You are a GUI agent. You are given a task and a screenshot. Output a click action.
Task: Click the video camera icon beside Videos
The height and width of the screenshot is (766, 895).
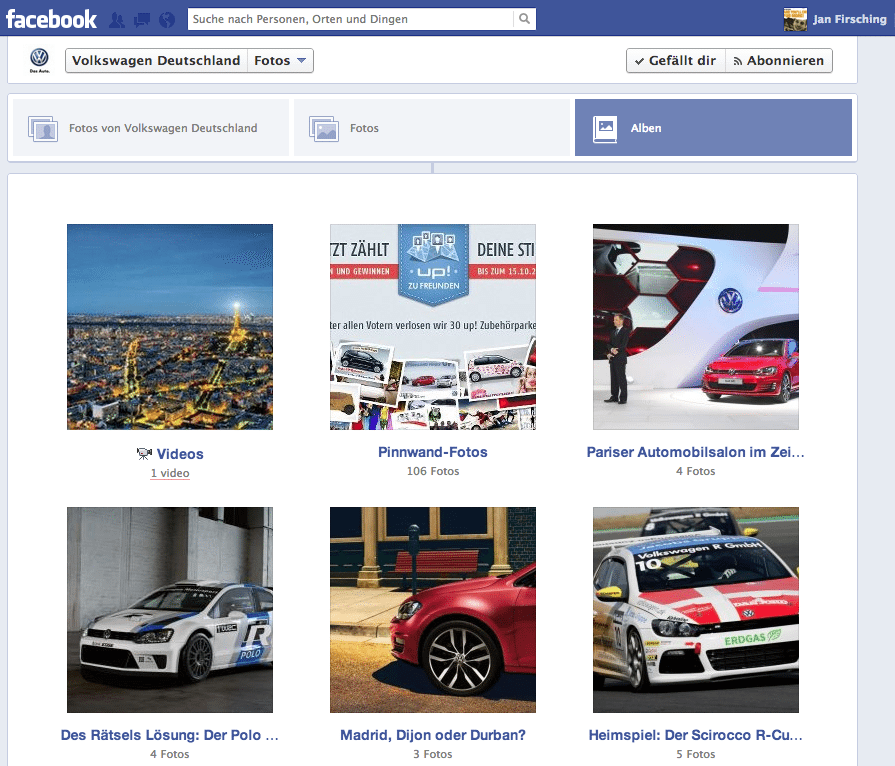tap(144, 454)
